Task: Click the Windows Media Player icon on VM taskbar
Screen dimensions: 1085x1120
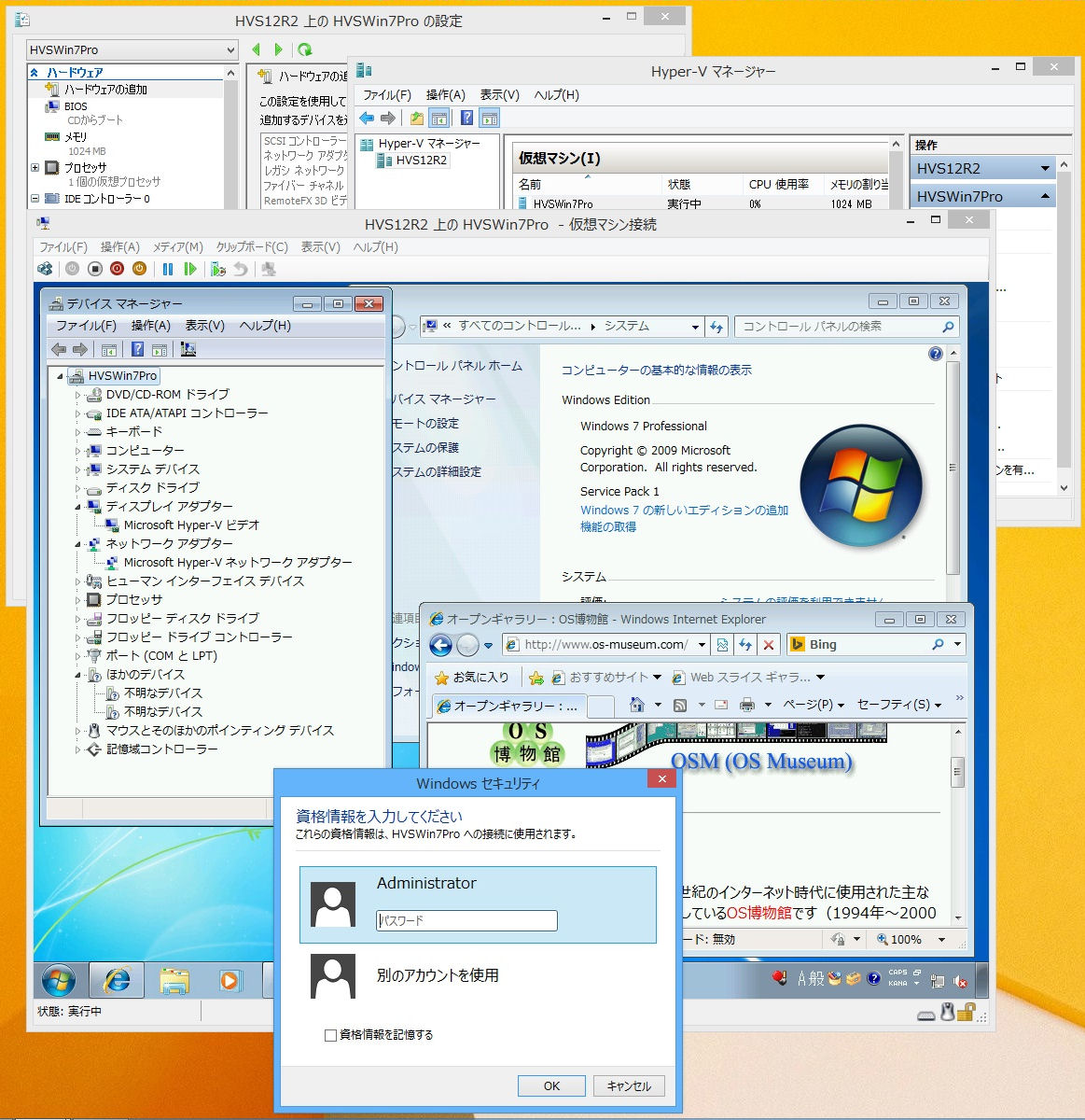Action: tap(230, 980)
